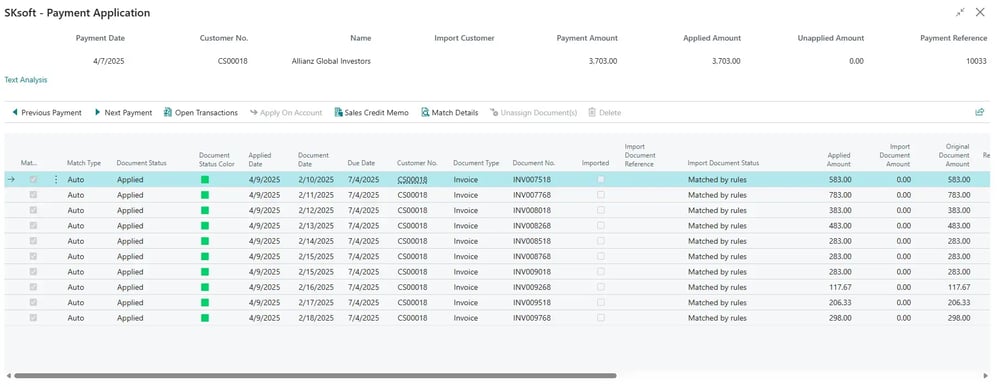Toggle matched checkbox for INV008018
This screenshot has width=1000, height=387.
click(33, 210)
